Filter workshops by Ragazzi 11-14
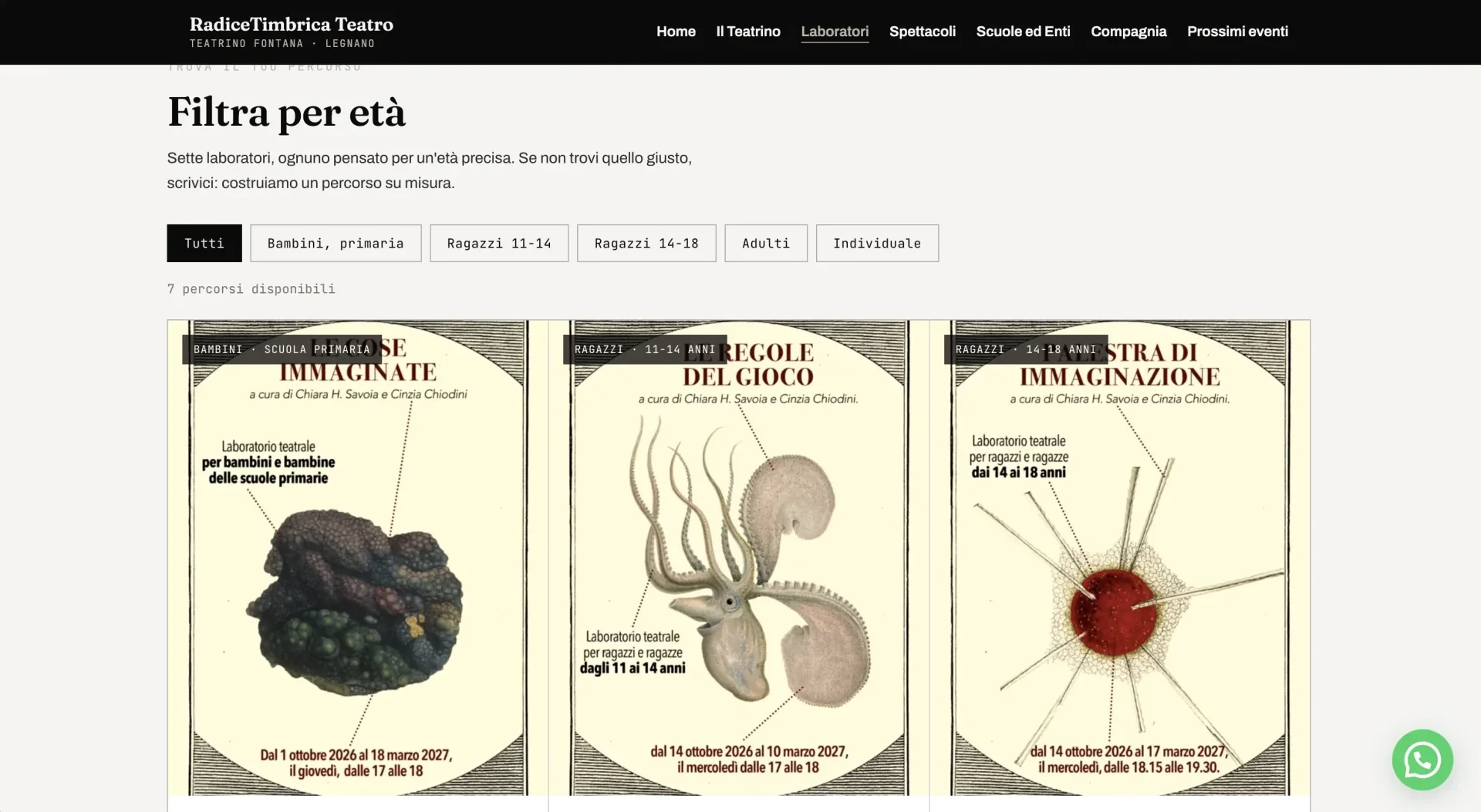The height and width of the screenshot is (812, 1481). point(499,243)
